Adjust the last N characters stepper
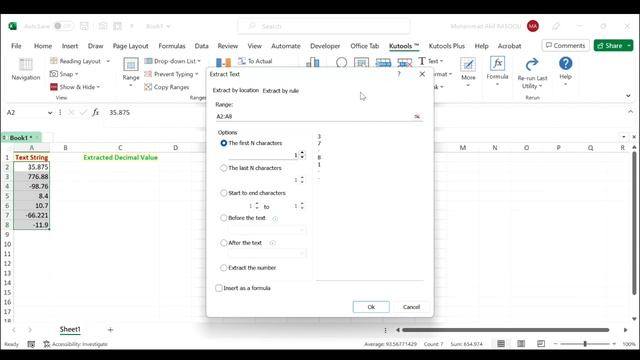The width and height of the screenshot is (640, 360). (x=302, y=180)
